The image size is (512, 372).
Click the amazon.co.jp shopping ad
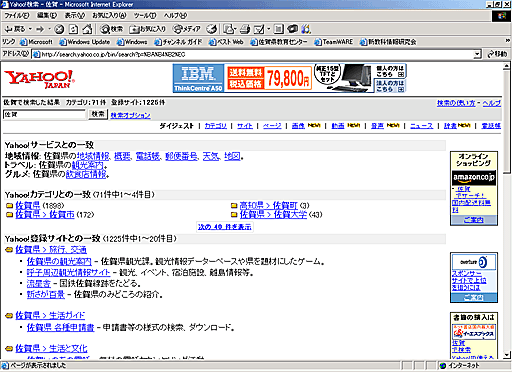(474, 178)
